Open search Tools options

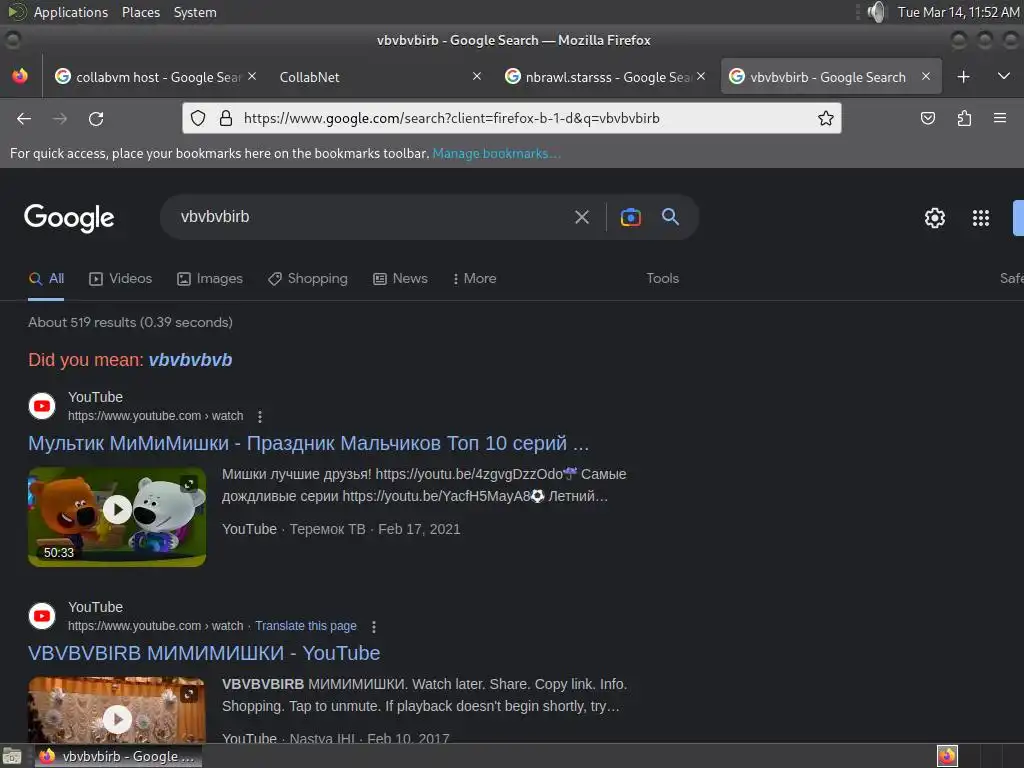pyautogui.click(x=662, y=279)
